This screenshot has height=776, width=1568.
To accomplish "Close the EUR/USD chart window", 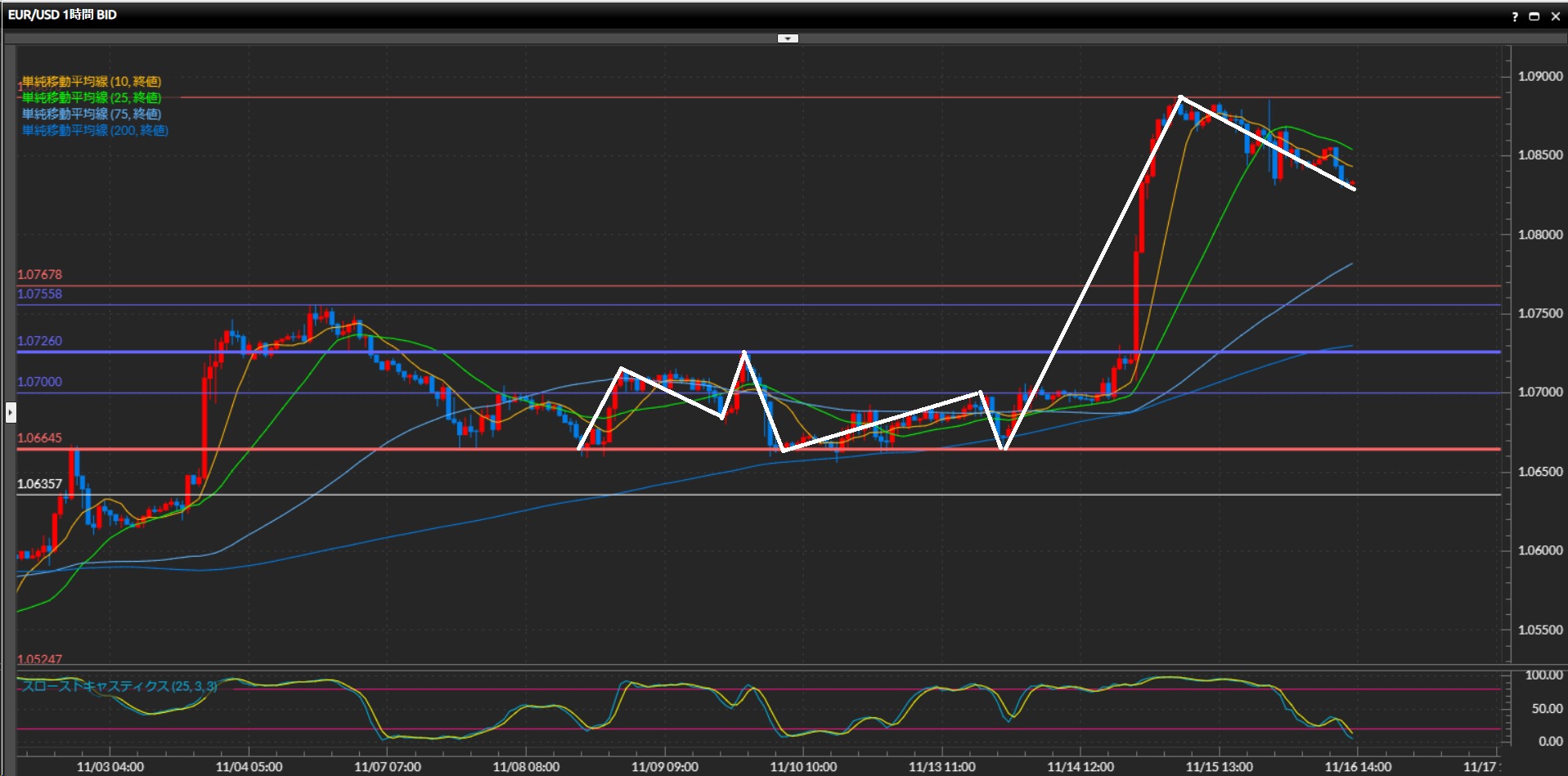I will [1555, 16].
